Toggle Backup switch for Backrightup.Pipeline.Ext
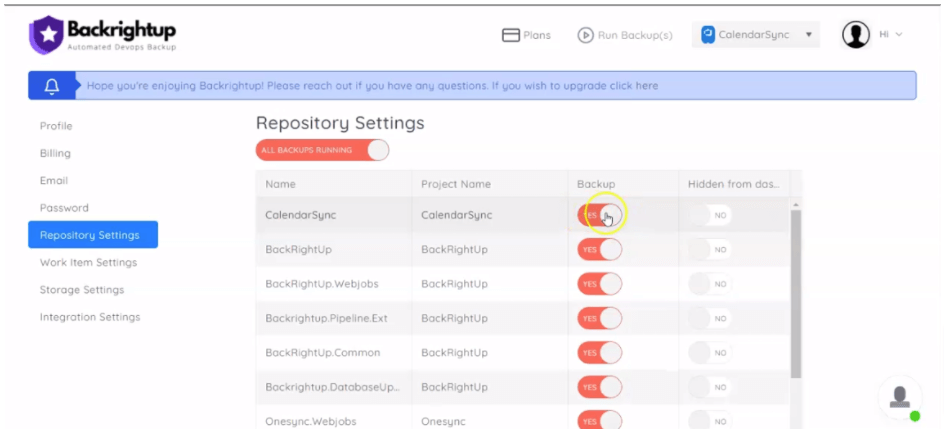 [x=600, y=318]
